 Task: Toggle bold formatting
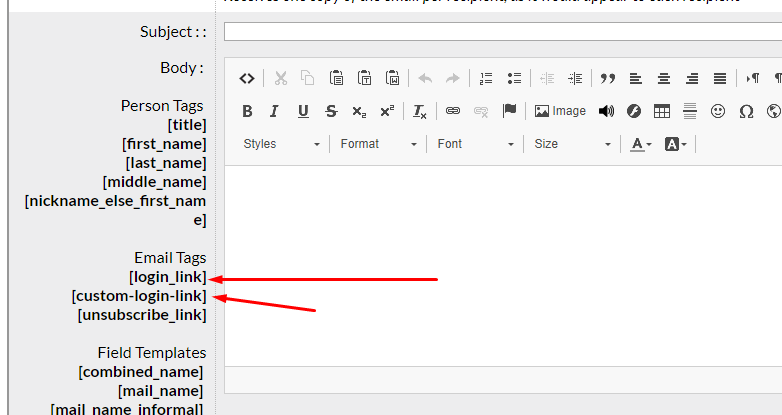247,111
